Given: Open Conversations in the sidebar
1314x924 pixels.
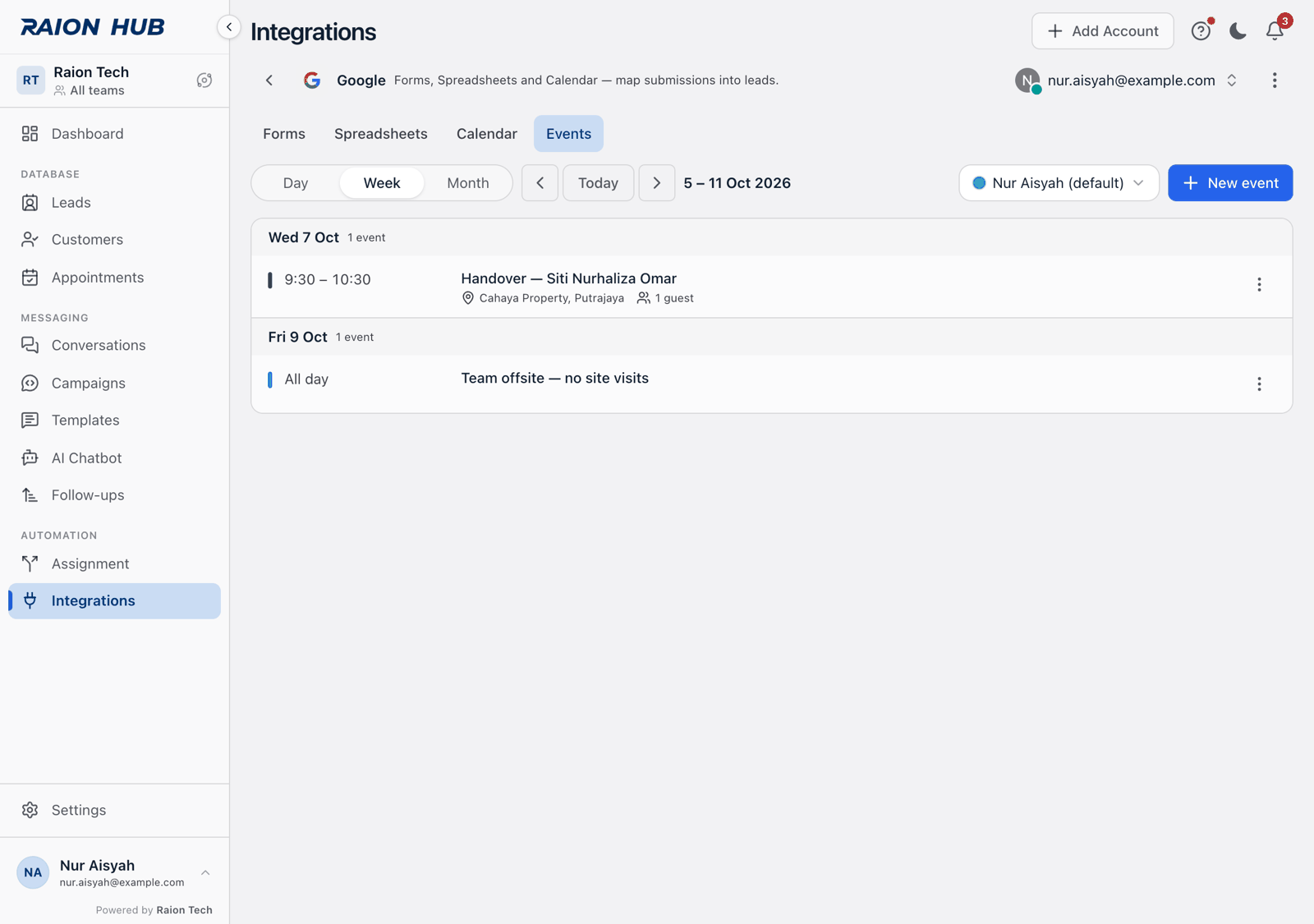Looking at the screenshot, I should click(114, 346).
